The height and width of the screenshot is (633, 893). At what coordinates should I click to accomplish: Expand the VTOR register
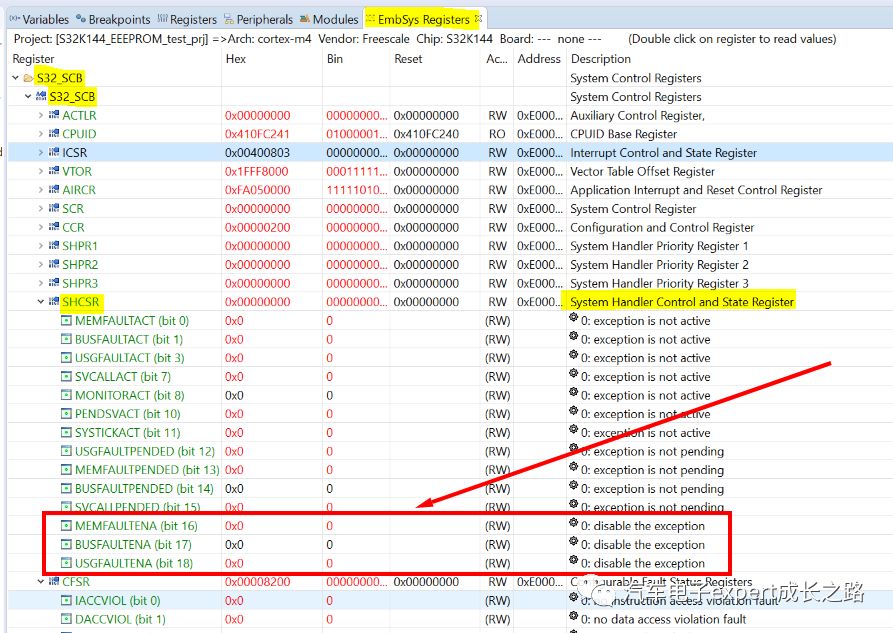(40, 171)
